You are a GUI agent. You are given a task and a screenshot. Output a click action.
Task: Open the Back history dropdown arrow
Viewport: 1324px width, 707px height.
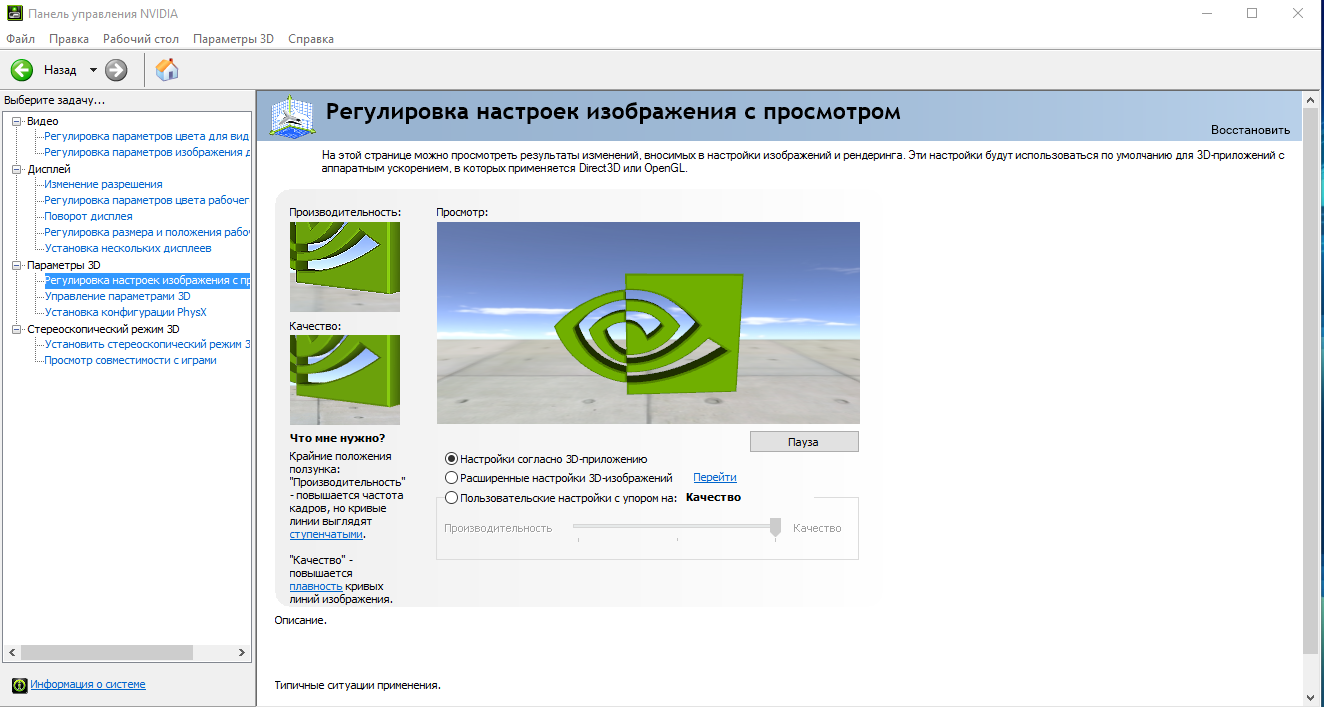93,70
